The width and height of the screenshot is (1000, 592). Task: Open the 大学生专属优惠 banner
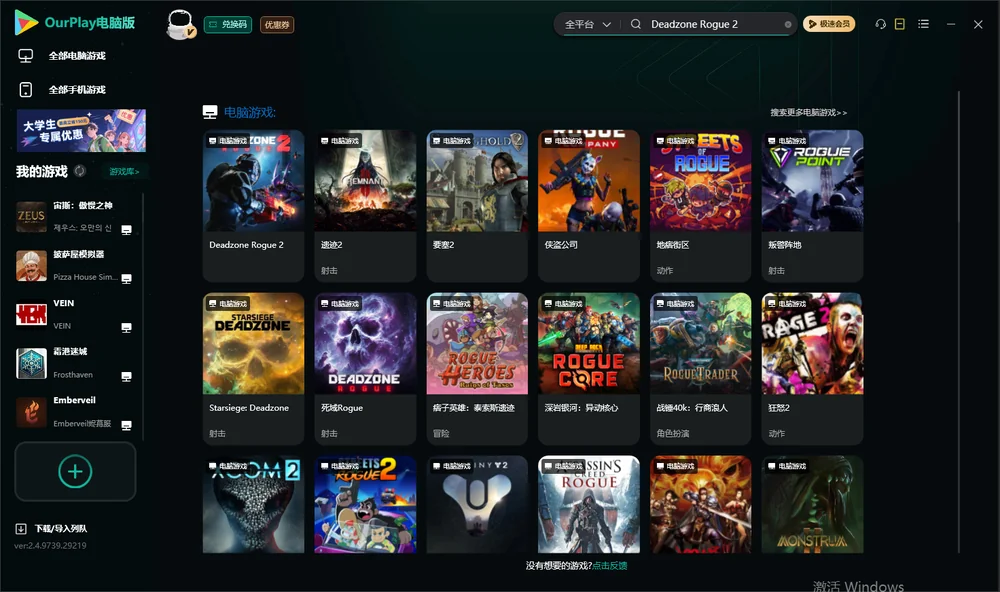[81, 131]
